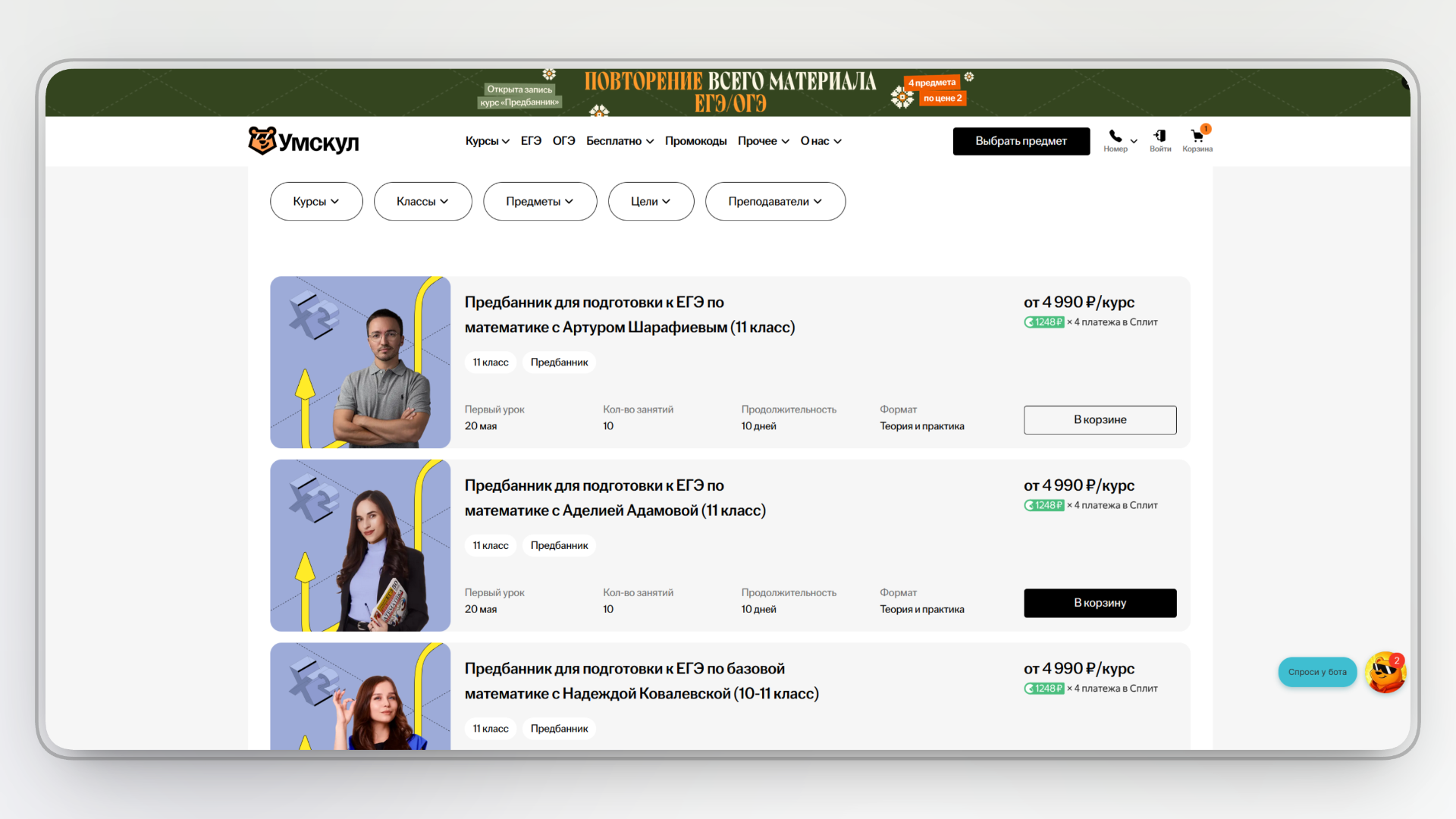Image resolution: width=1456 pixels, height=819 pixels.
Task: Click the В корзине button for Шарафиев course
Action: click(1100, 420)
